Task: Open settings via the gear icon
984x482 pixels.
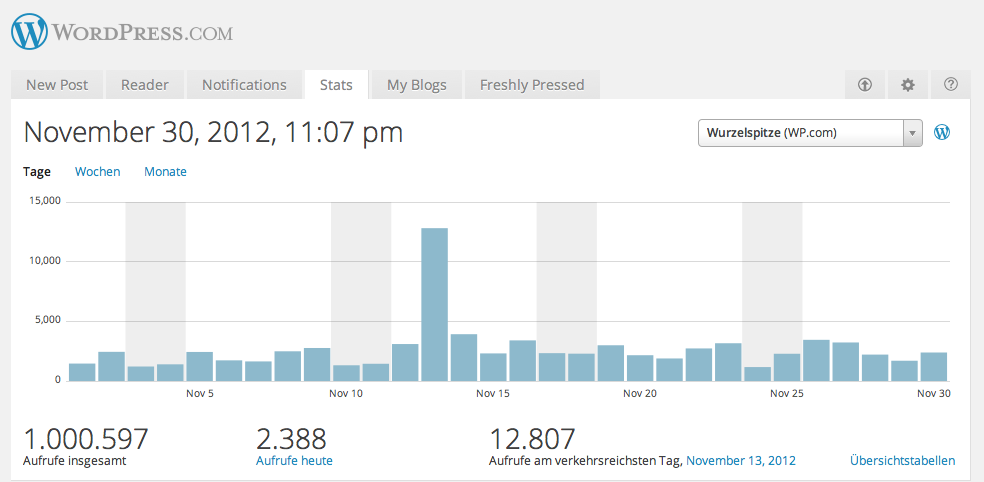Action: pyautogui.click(x=908, y=85)
